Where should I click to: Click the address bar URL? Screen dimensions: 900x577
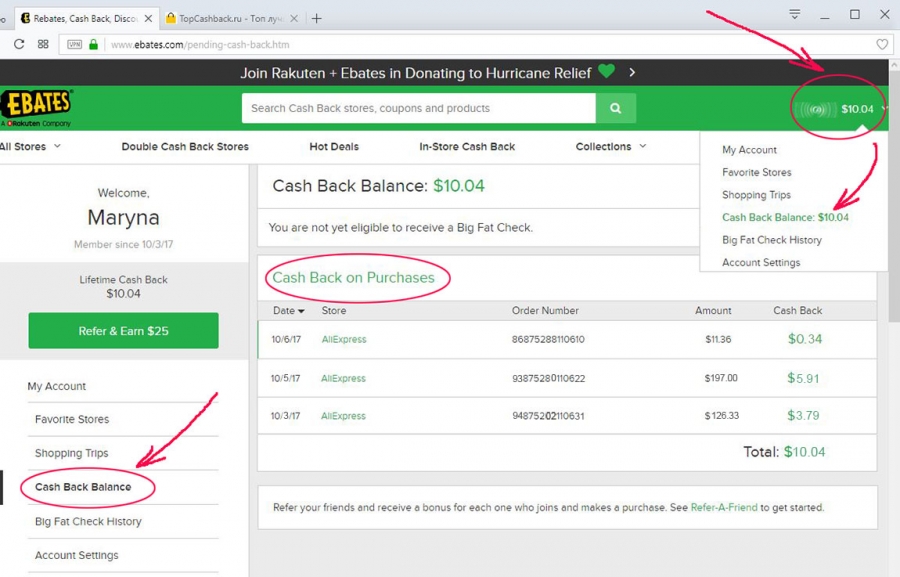click(200, 44)
